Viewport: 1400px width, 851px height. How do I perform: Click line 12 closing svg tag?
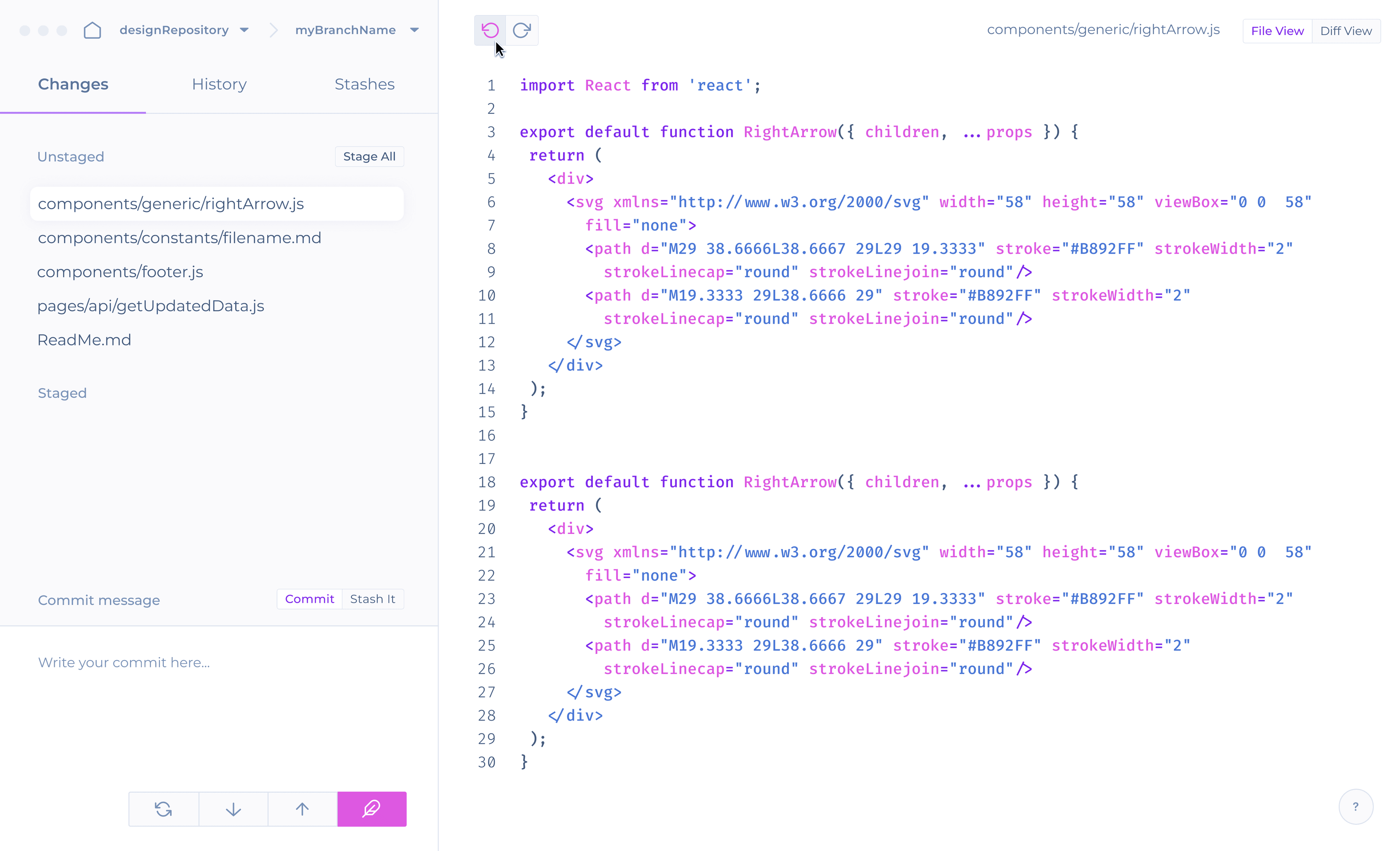click(594, 342)
